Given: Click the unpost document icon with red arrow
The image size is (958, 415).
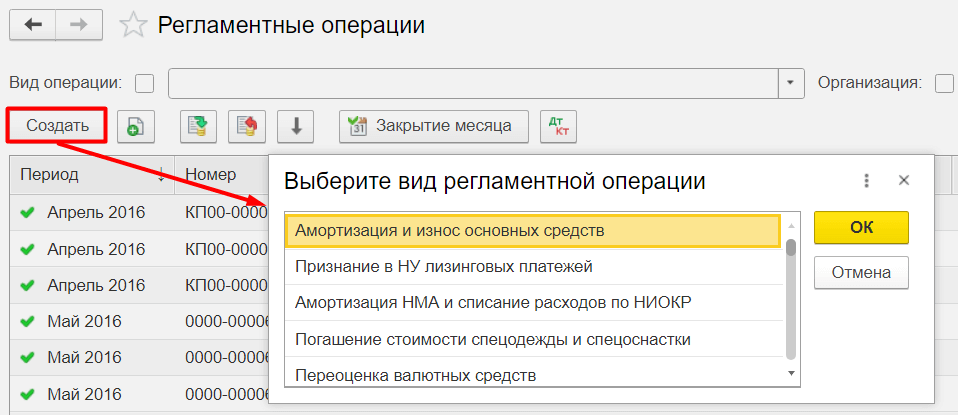Looking at the screenshot, I should pyautogui.click(x=246, y=126).
